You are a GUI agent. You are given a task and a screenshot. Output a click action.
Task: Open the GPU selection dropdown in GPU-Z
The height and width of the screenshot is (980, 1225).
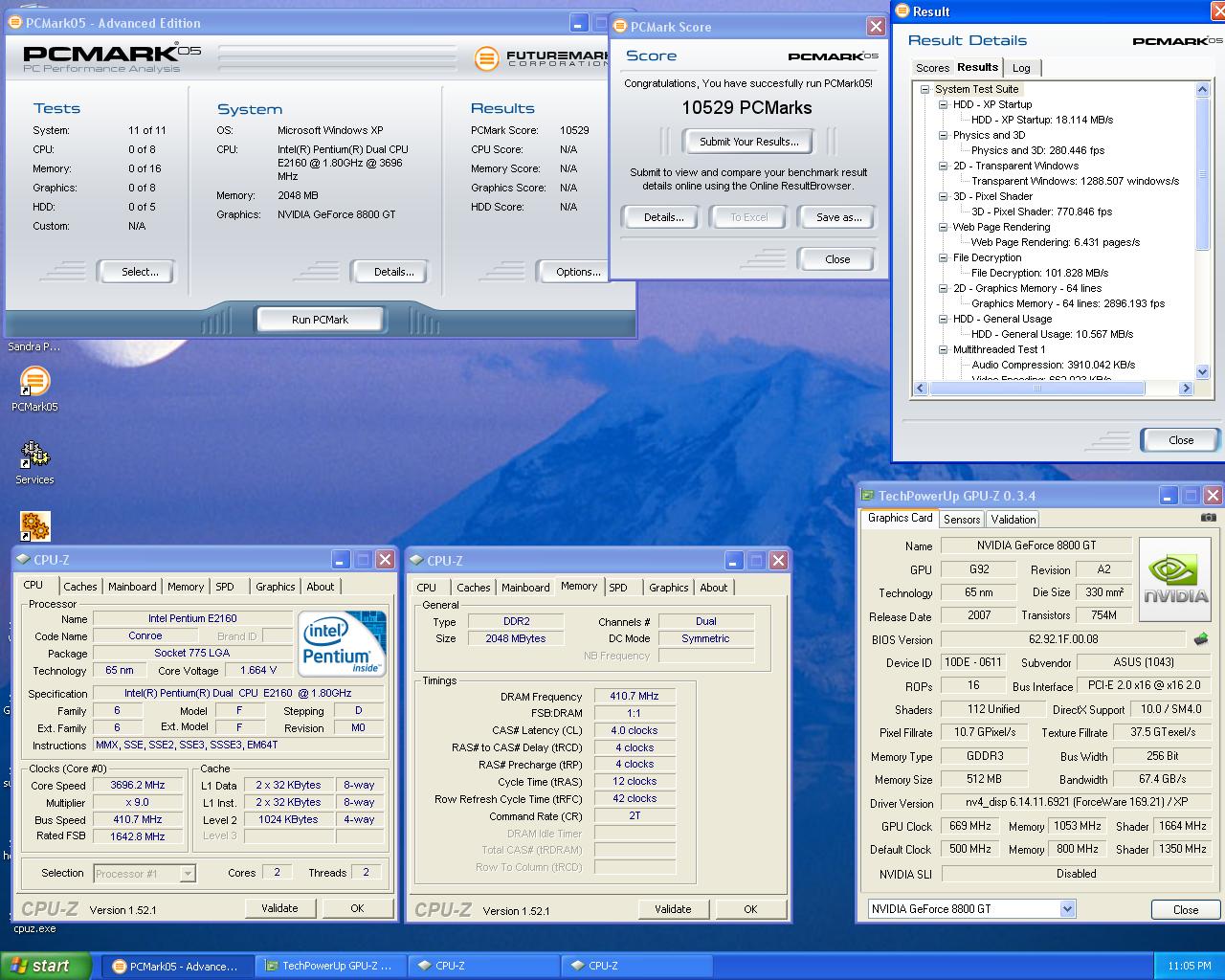(1067, 909)
